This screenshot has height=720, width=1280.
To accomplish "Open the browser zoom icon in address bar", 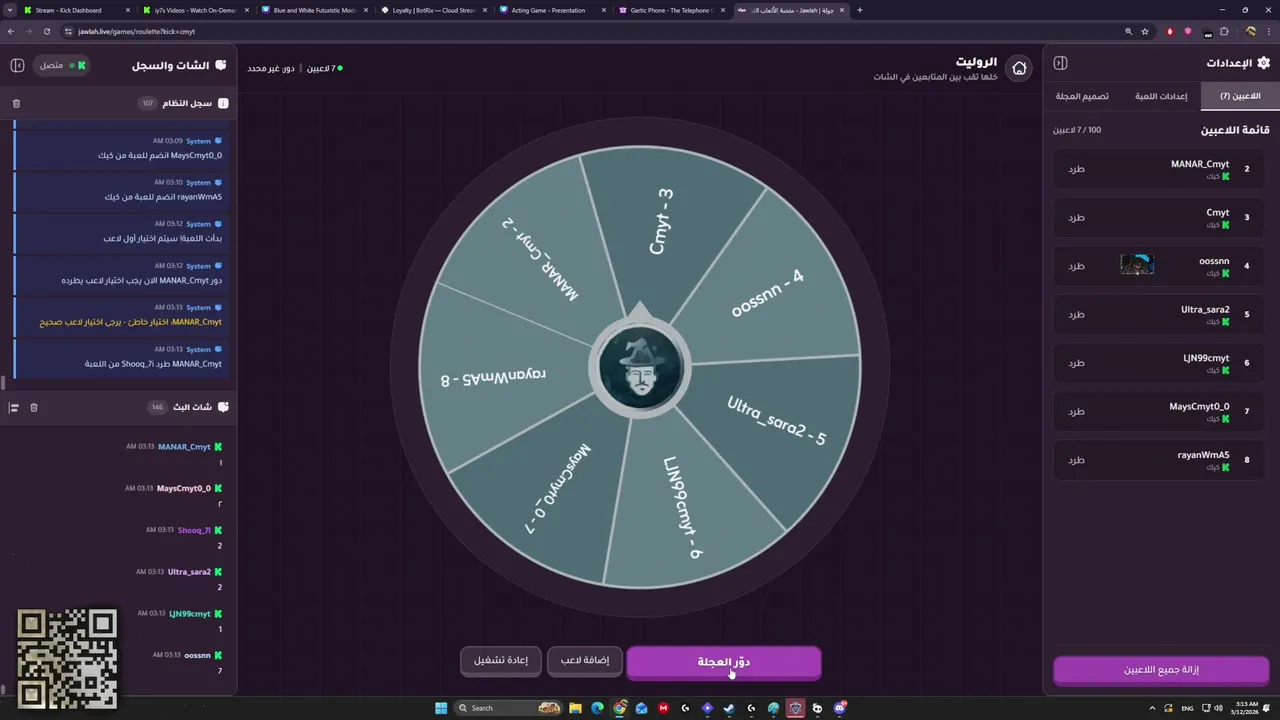I will (1127, 31).
